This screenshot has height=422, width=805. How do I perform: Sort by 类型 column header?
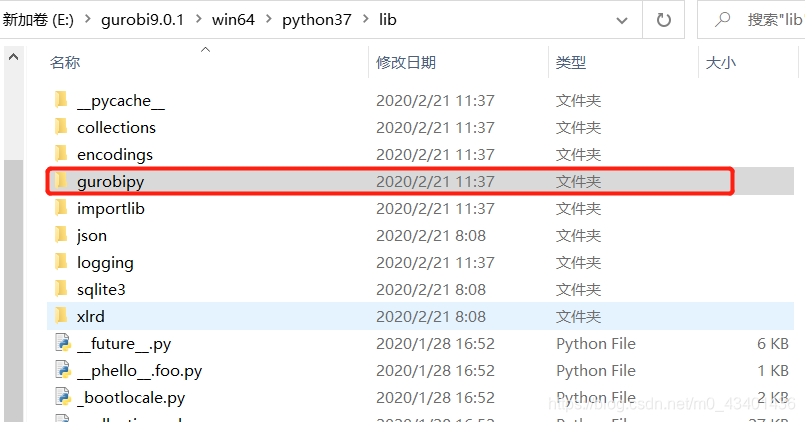pos(570,62)
